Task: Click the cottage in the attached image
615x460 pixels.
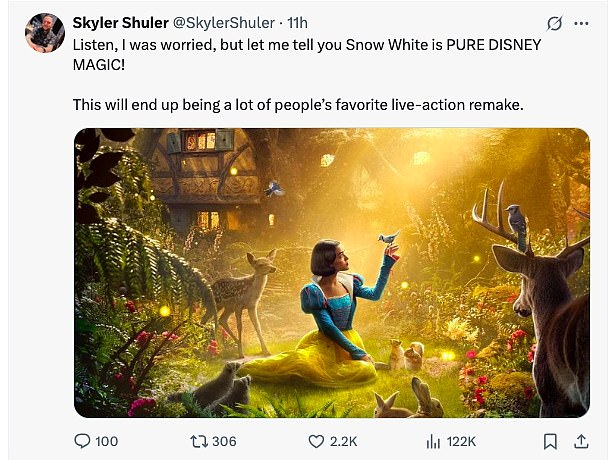Action: coord(200,175)
